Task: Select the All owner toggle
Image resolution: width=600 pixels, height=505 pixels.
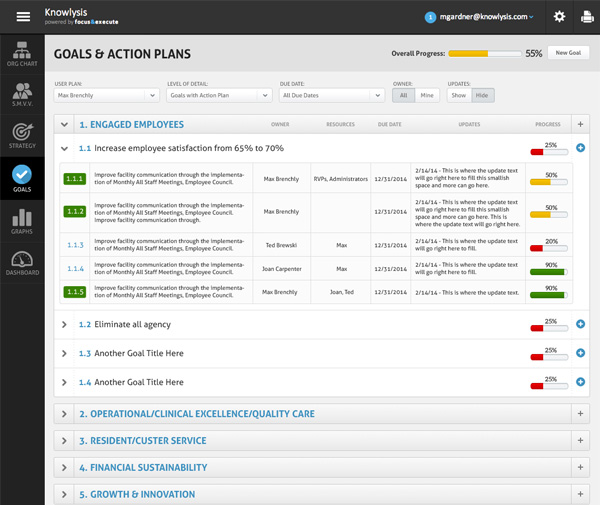Action: 403,95
